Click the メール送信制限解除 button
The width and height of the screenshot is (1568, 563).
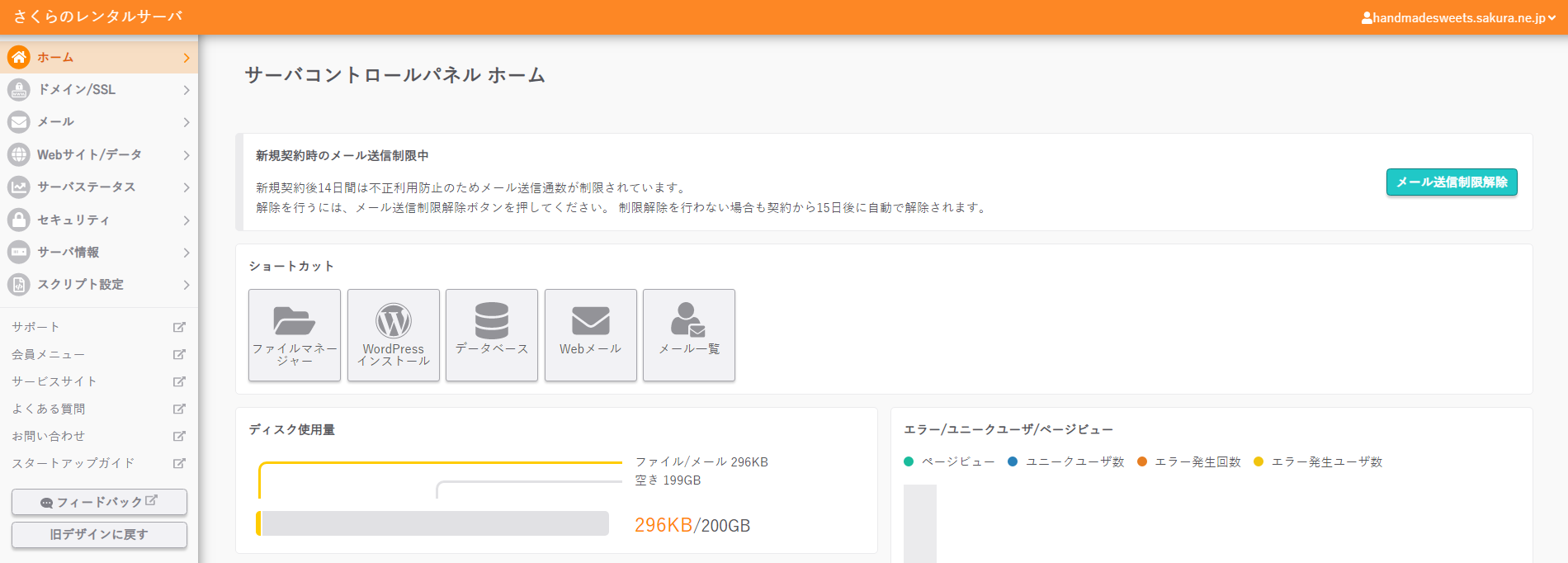tap(1452, 182)
